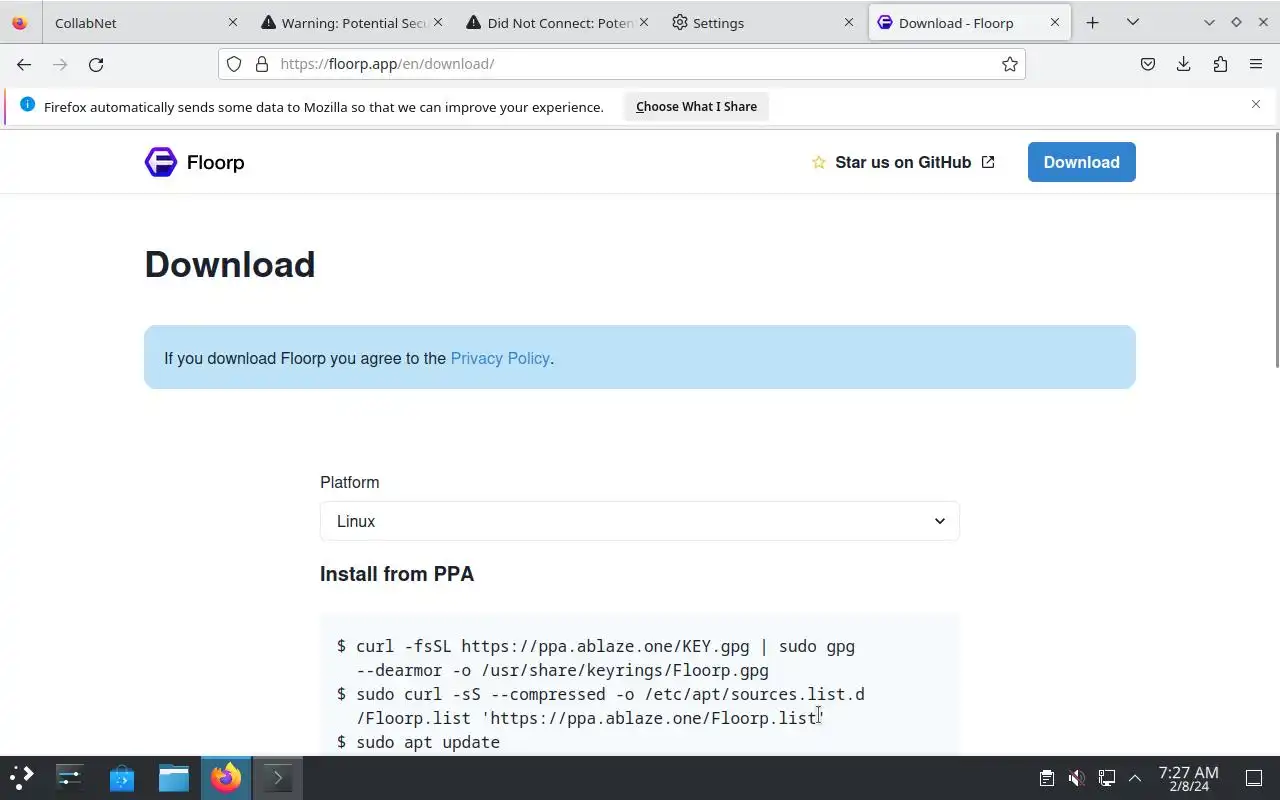Close the Warning: Potential Security tab
The image size is (1280, 800).
[x=439, y=22]
